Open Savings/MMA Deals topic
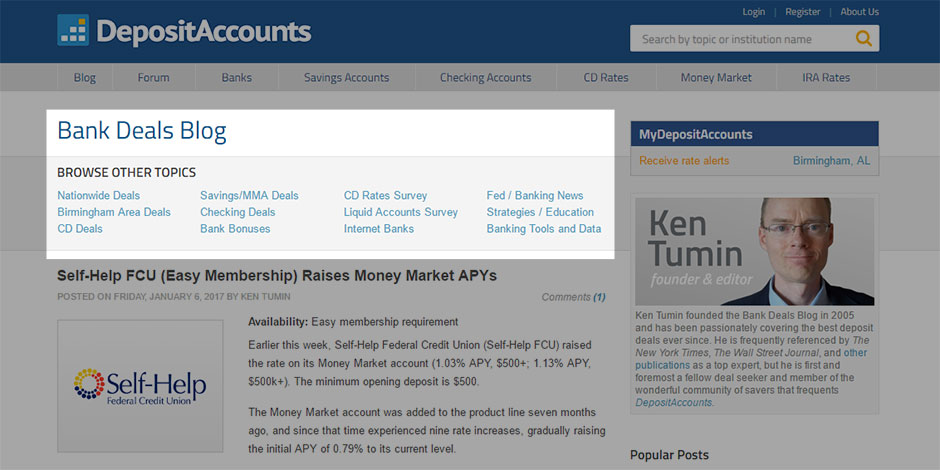This screenshot has height=470, width=940. (249, 195)
